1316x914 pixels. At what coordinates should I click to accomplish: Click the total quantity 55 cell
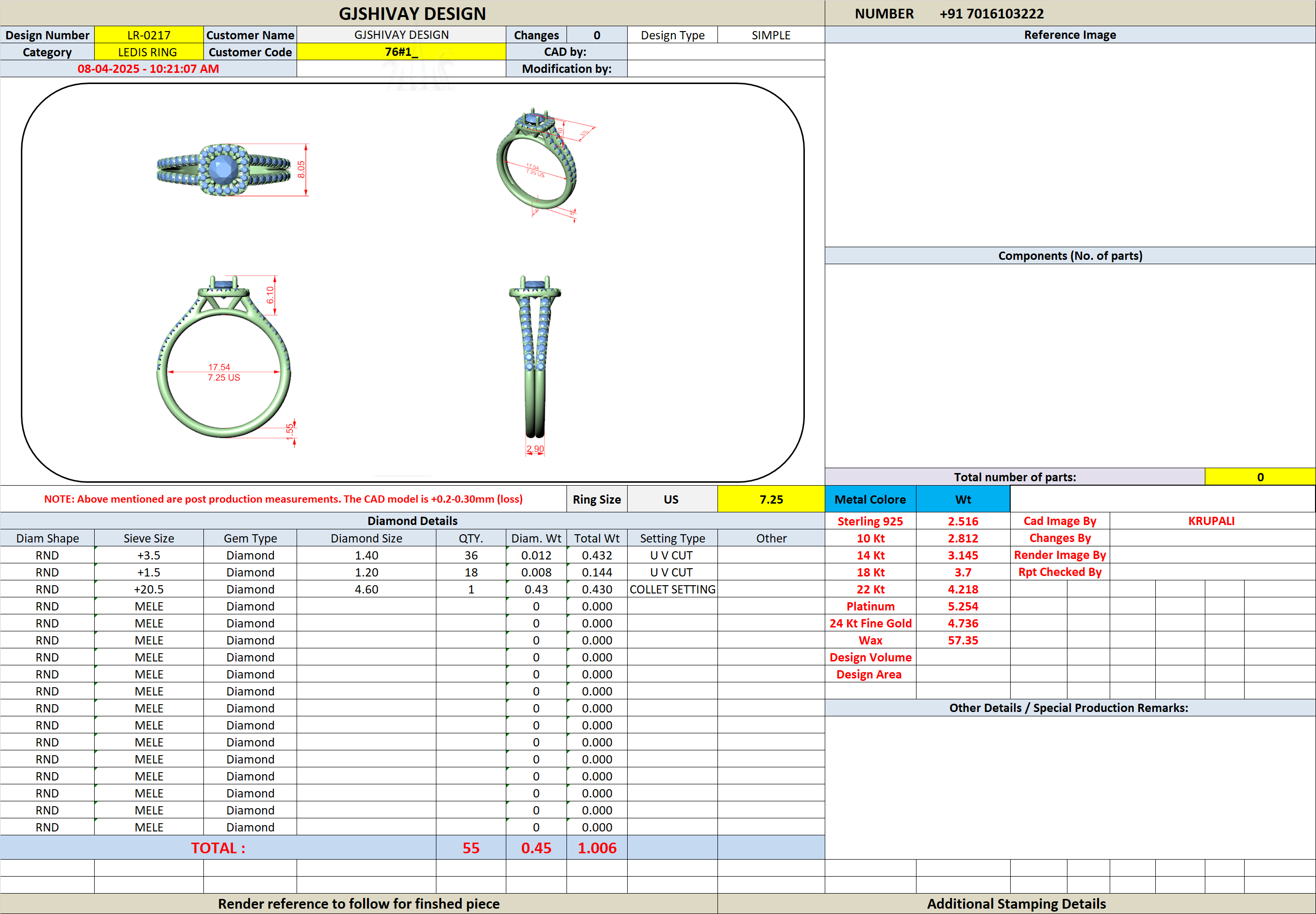471,847
